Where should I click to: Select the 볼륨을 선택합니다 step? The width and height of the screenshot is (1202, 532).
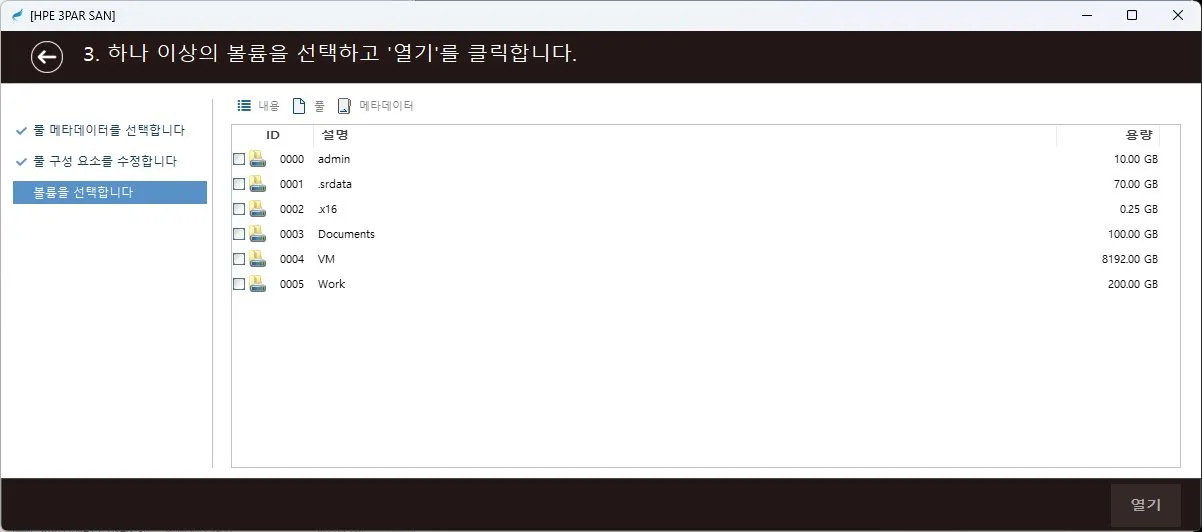click(x=109, y=192)
